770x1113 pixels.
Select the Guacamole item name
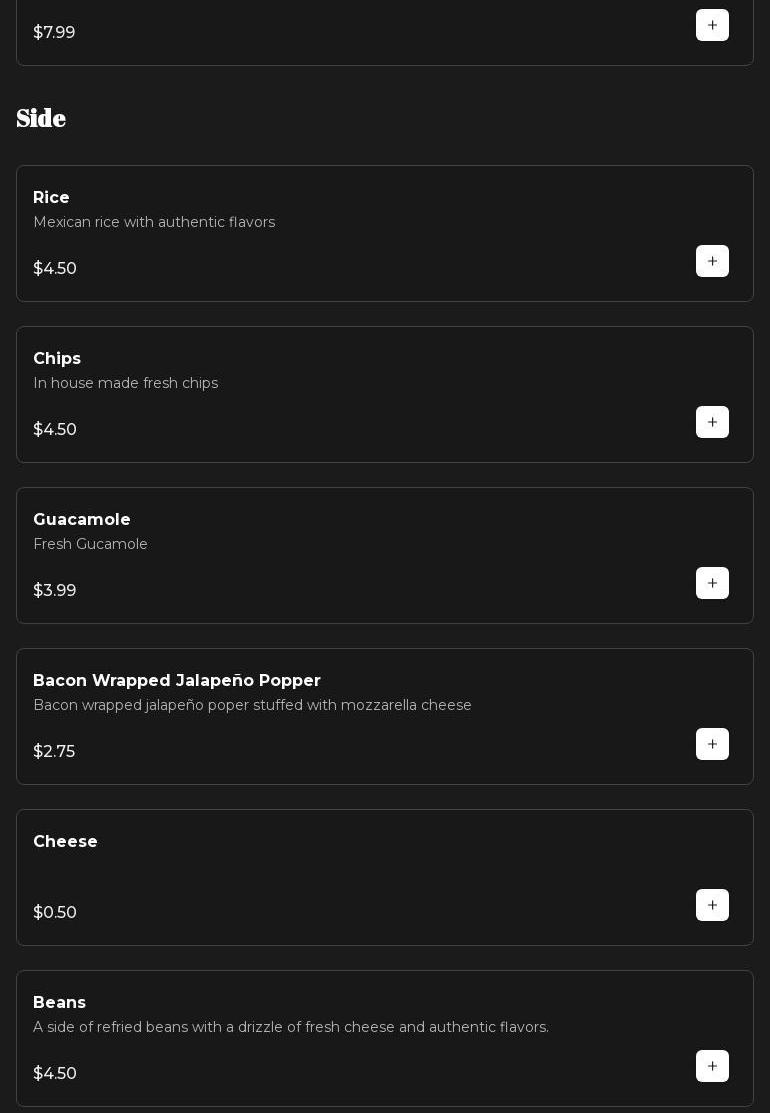(82, 520)
